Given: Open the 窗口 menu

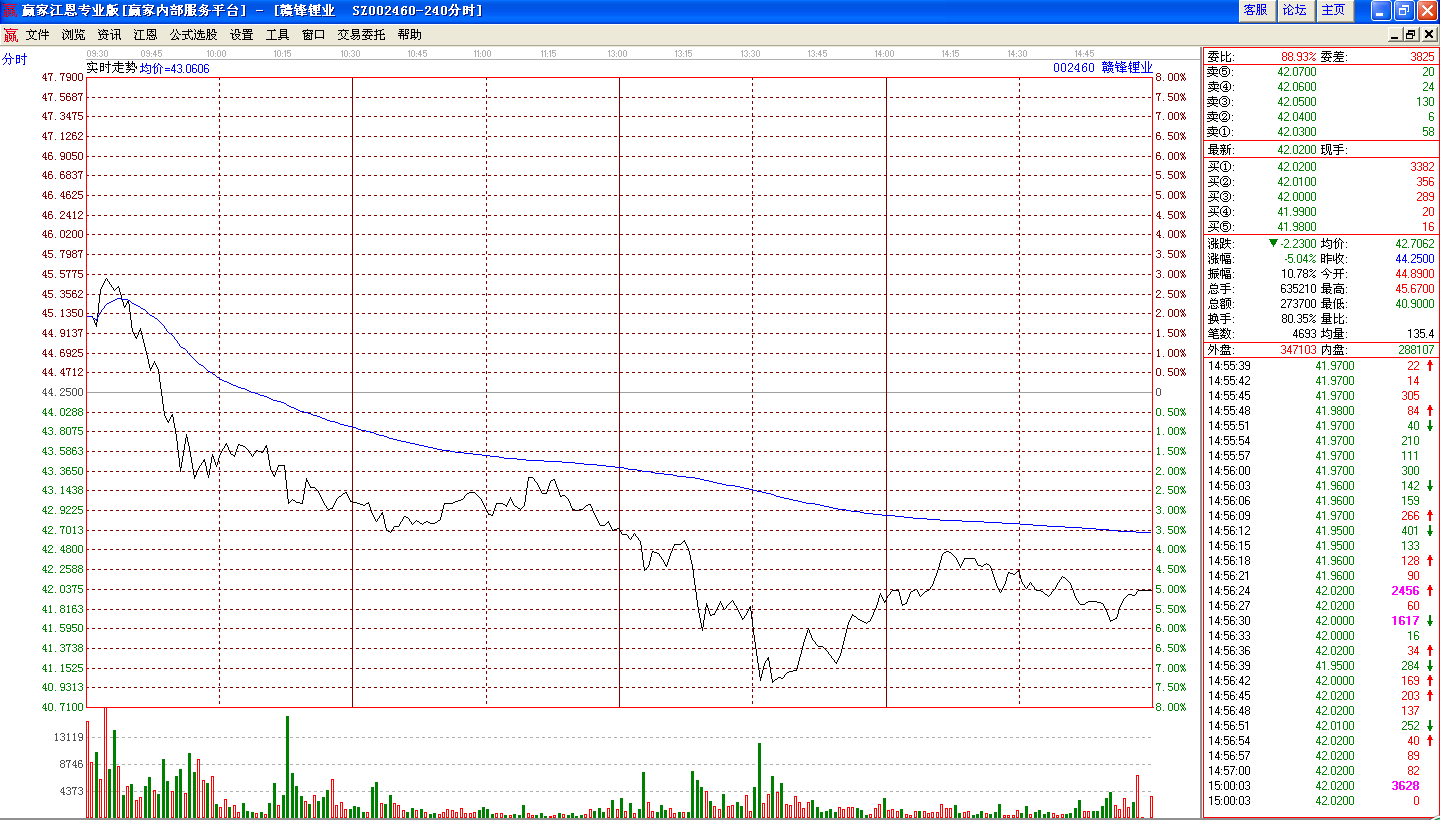Looking at the screenshot, I should coord(314,34).
